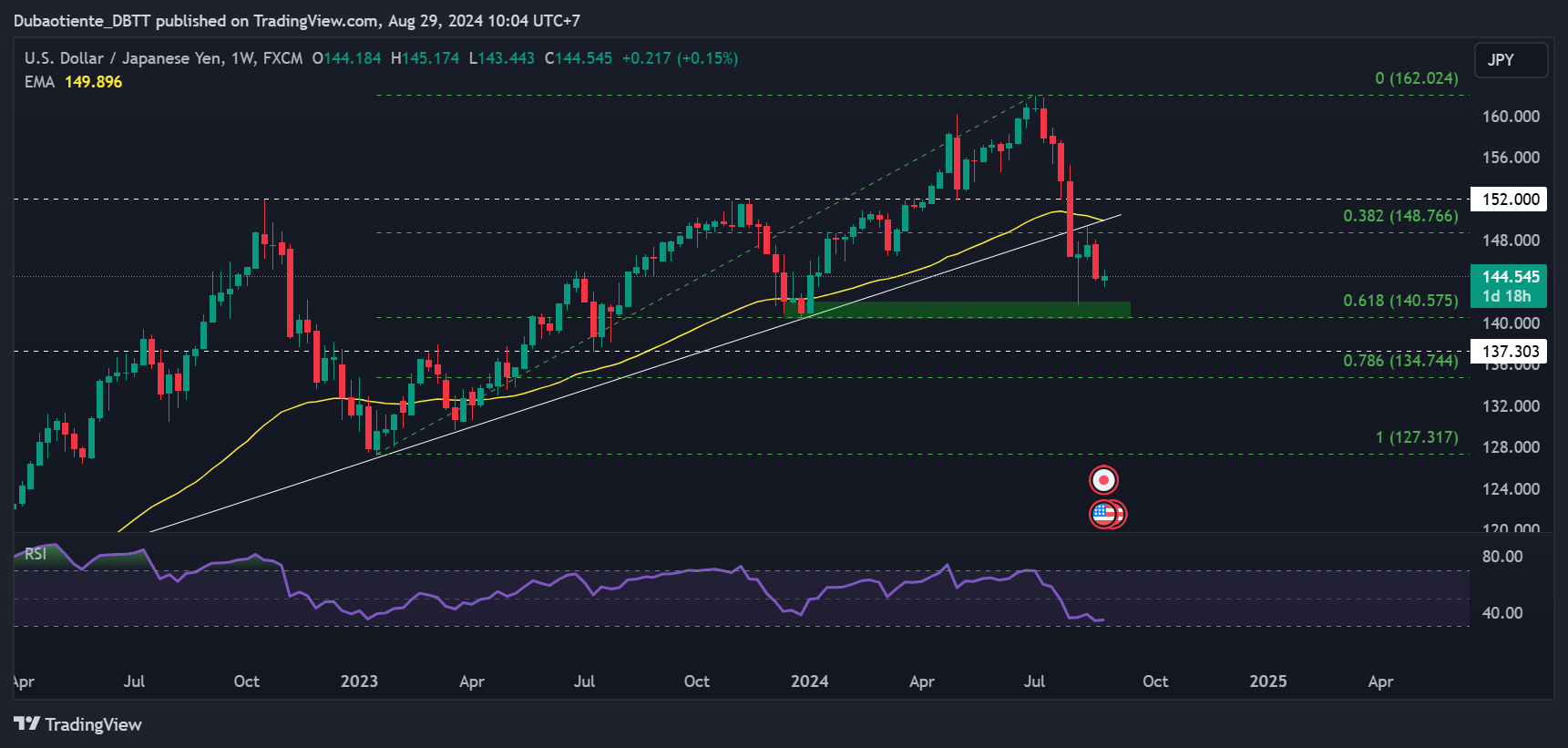
Task: Click the RSI 40.00 axis label
Action: pyautogui.click(x=1502, y=613)
